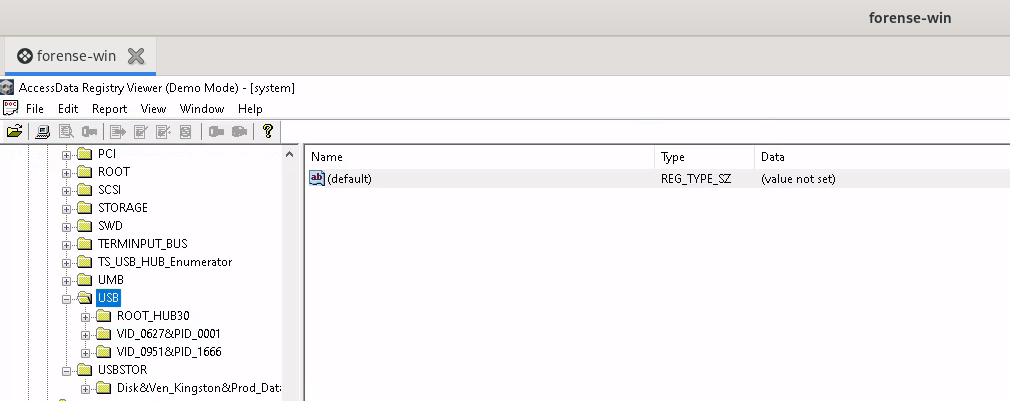This screenshot has height=401, width=1010.
Task: Click the tree scrollbar up arrow
Action: point(289,154)
